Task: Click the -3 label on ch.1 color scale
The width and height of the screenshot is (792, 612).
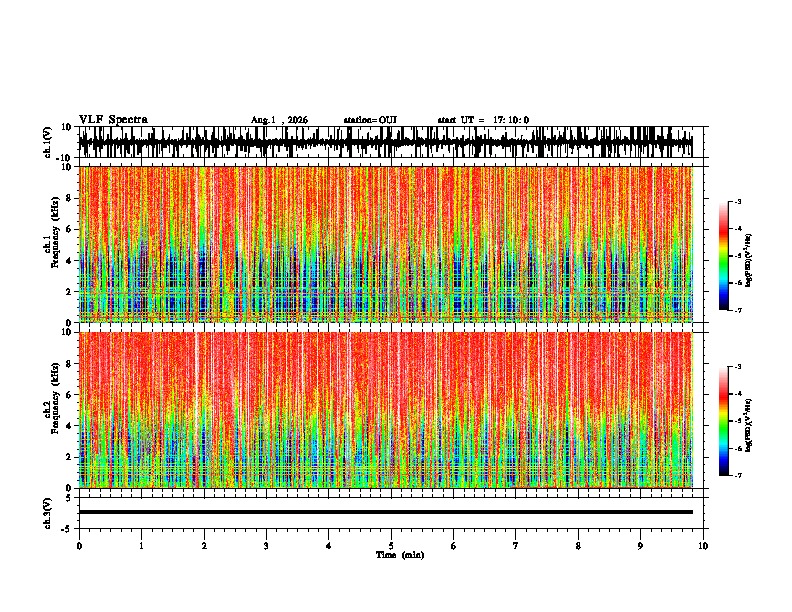Action: [x=738, y=201]
